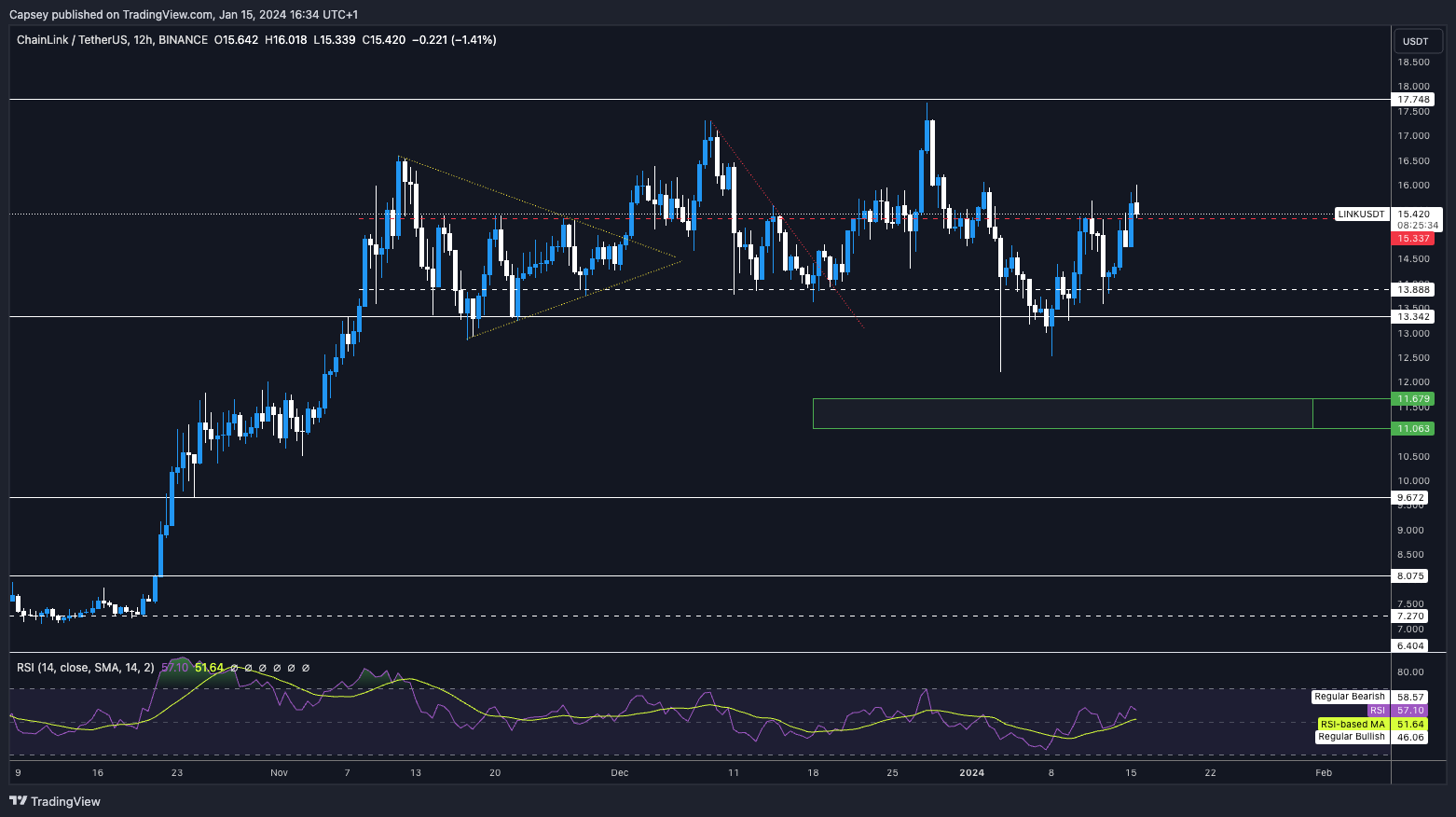Click the yellow RSI-based MA axis label

pos(1352,725)
